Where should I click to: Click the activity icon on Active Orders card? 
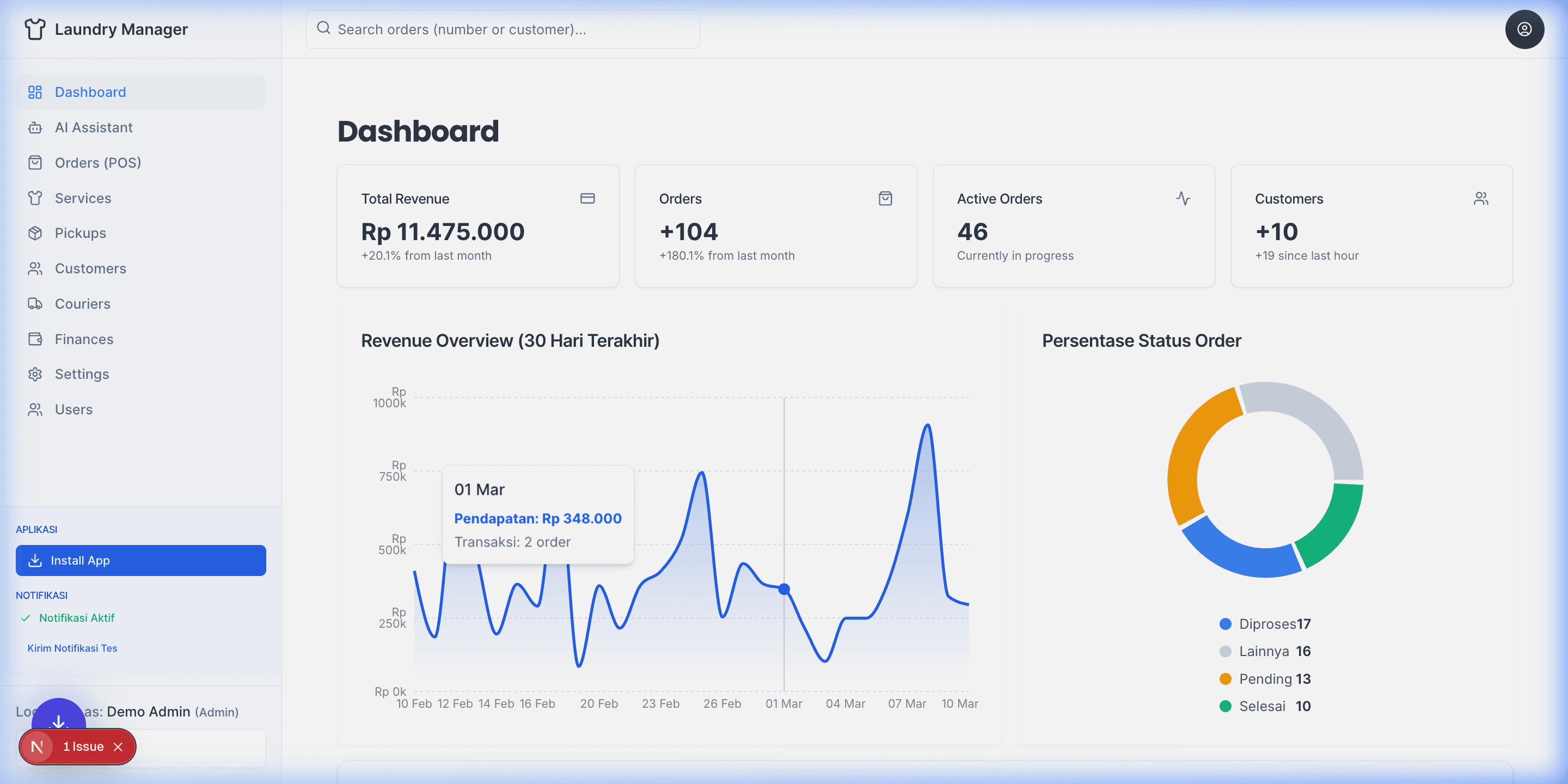click(x=1183, y=198)
